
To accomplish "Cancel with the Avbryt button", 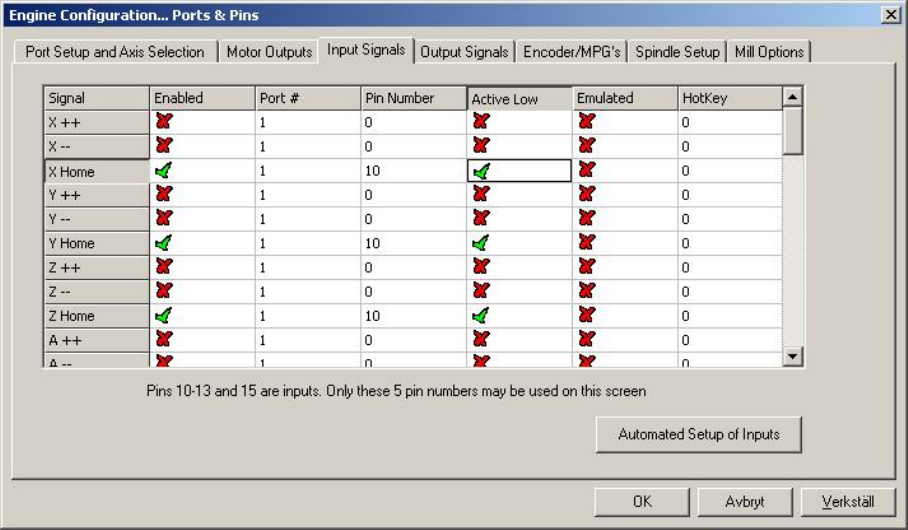I will 745,502.
